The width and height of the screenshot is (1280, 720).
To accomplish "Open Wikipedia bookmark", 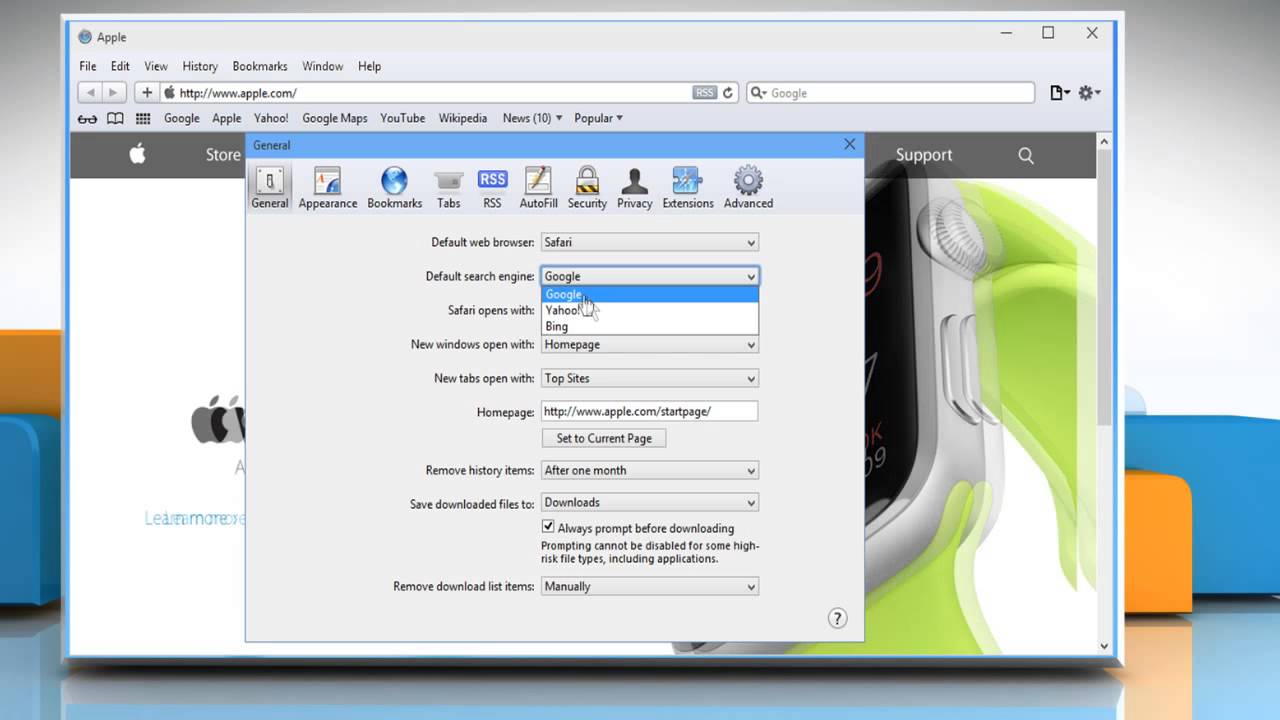I will pyautogui.click(x=463, y=118).
